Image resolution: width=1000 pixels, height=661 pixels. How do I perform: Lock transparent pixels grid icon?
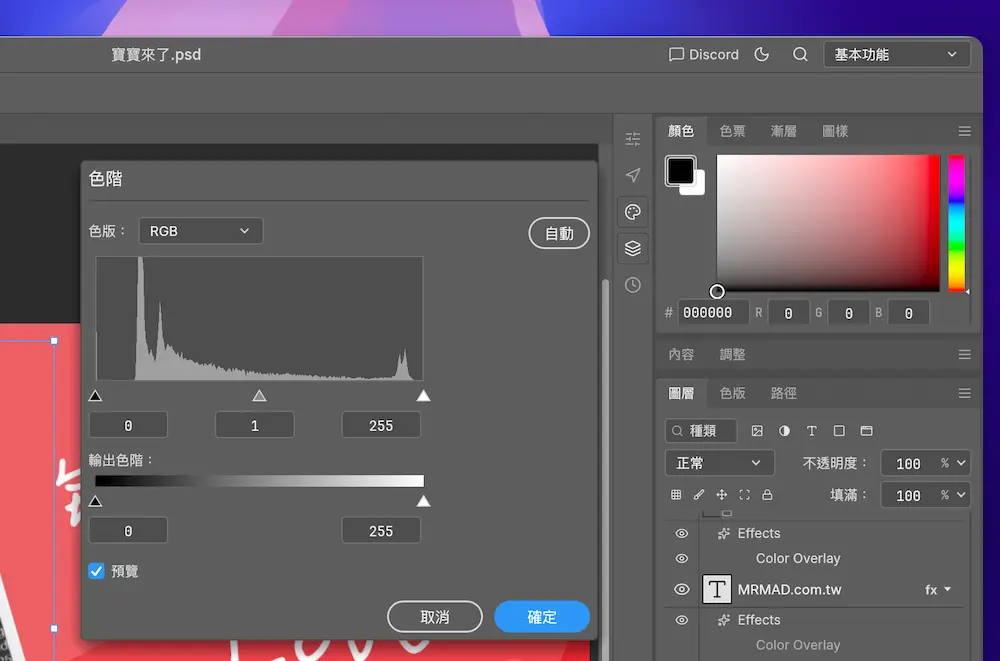pyautogui.click(x=676, y=494)
